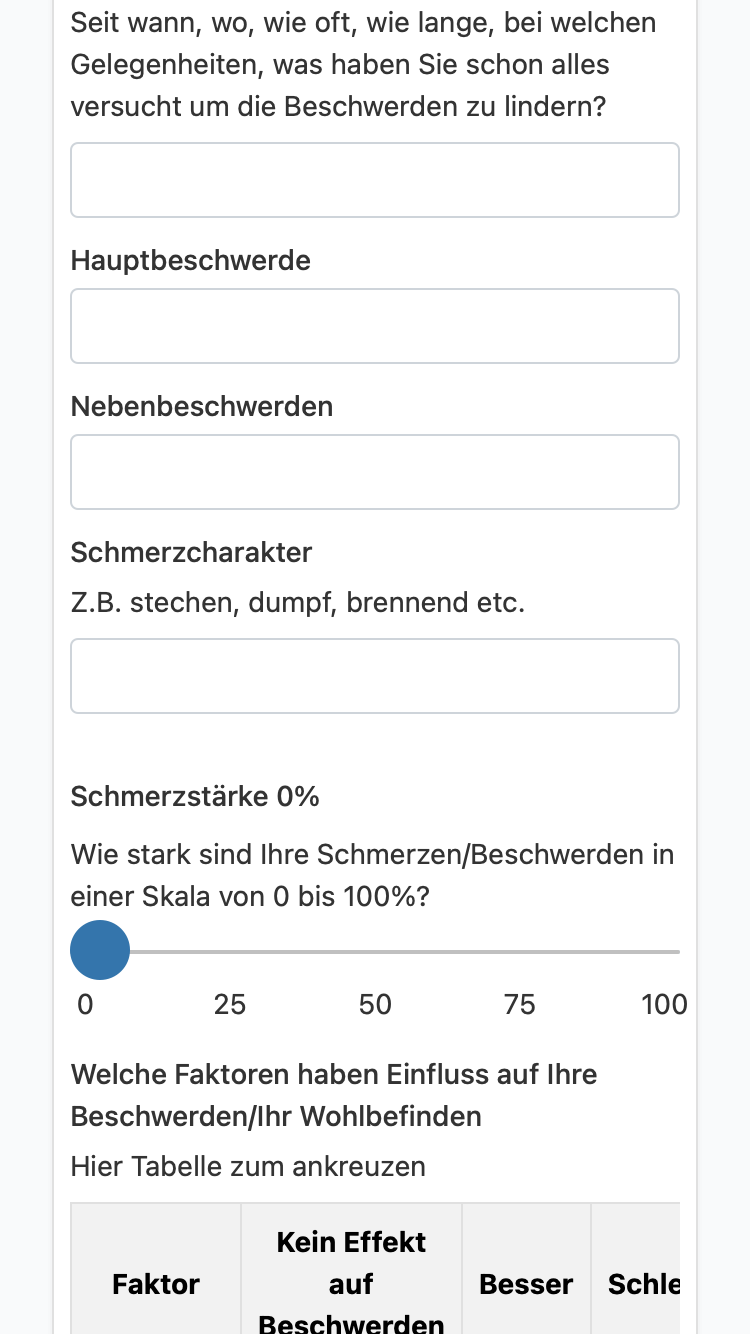Click the Hauptbeschwerde input box
750x1334 pixels.
[x=375, y=326]
